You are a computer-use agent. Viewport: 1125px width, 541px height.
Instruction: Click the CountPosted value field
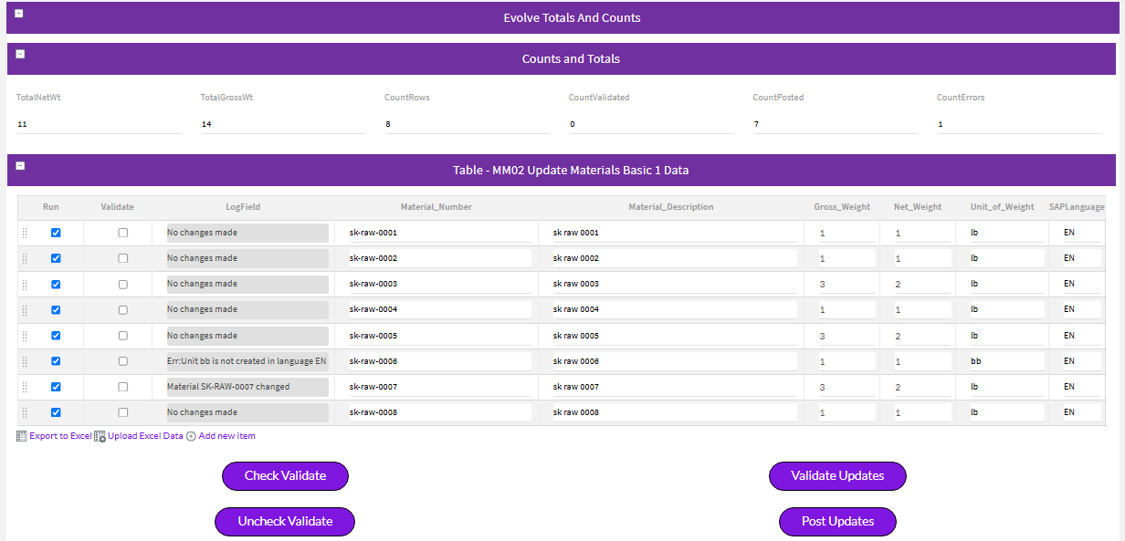tap(834, 125)
